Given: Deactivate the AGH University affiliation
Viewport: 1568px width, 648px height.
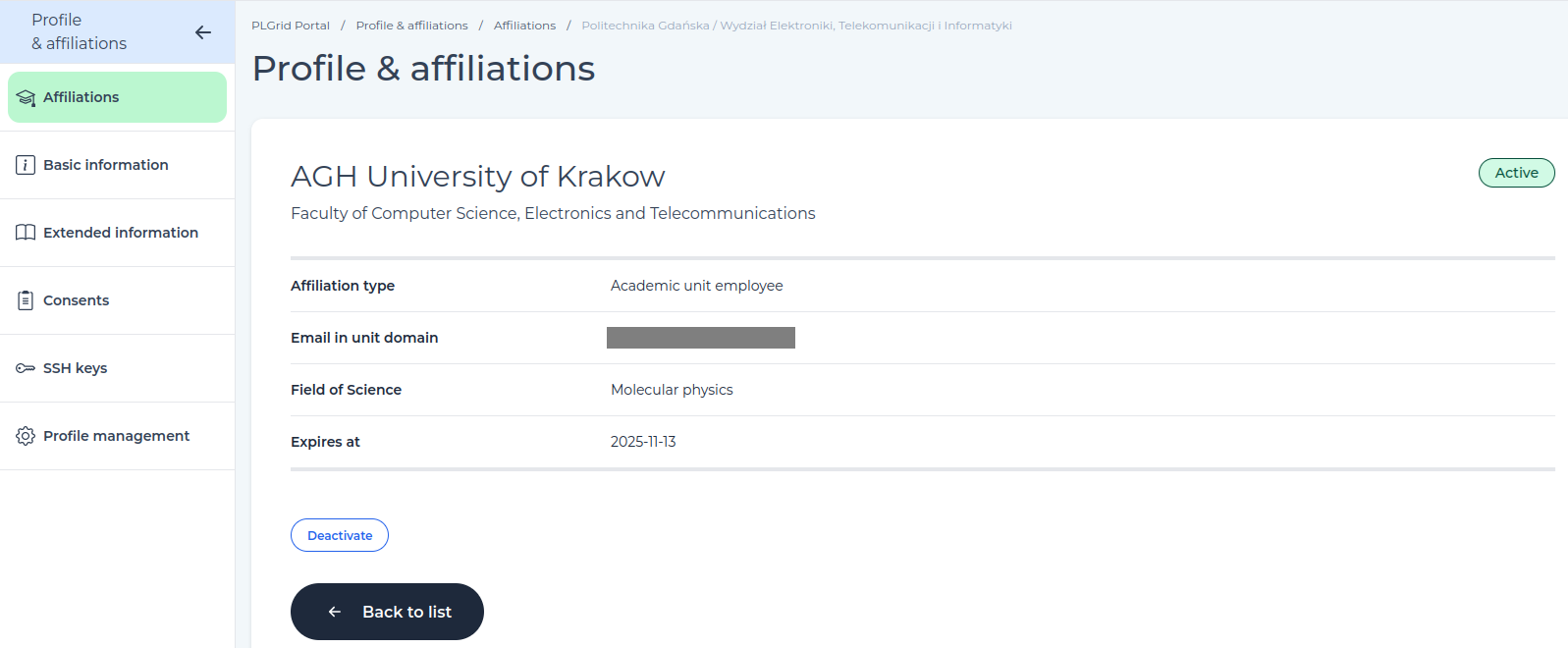Looking at the screenshot, I should [x=340, y=535].
